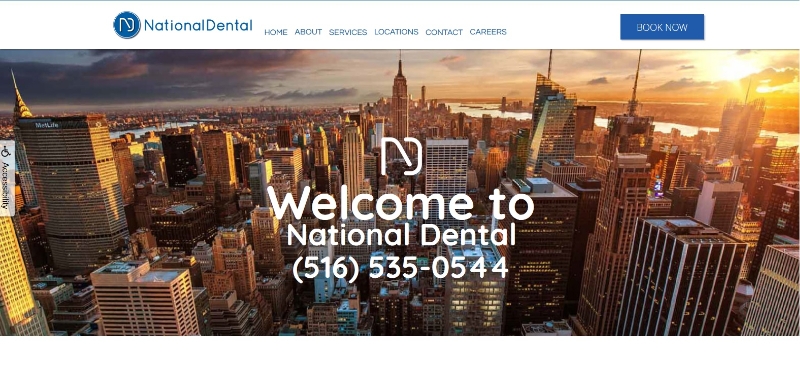The image size is (800, 367).
Task: Select LOCATIONS in the navigation bar
Action: pos(396,32)
